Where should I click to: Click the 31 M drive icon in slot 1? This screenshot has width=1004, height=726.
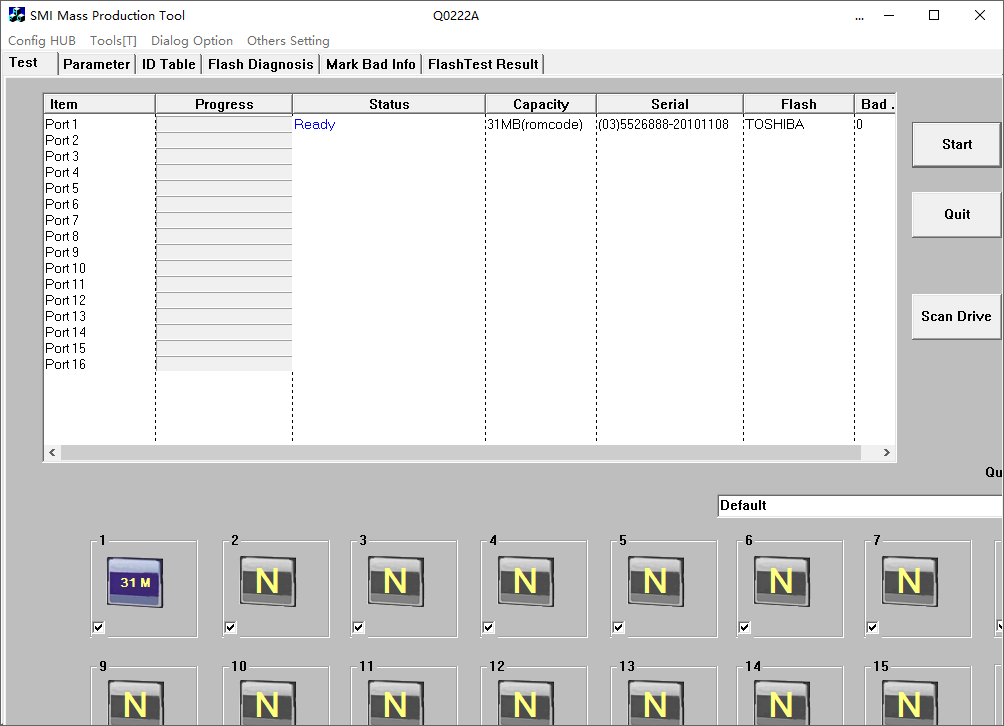pyautogui.click(x=134, y=582)
